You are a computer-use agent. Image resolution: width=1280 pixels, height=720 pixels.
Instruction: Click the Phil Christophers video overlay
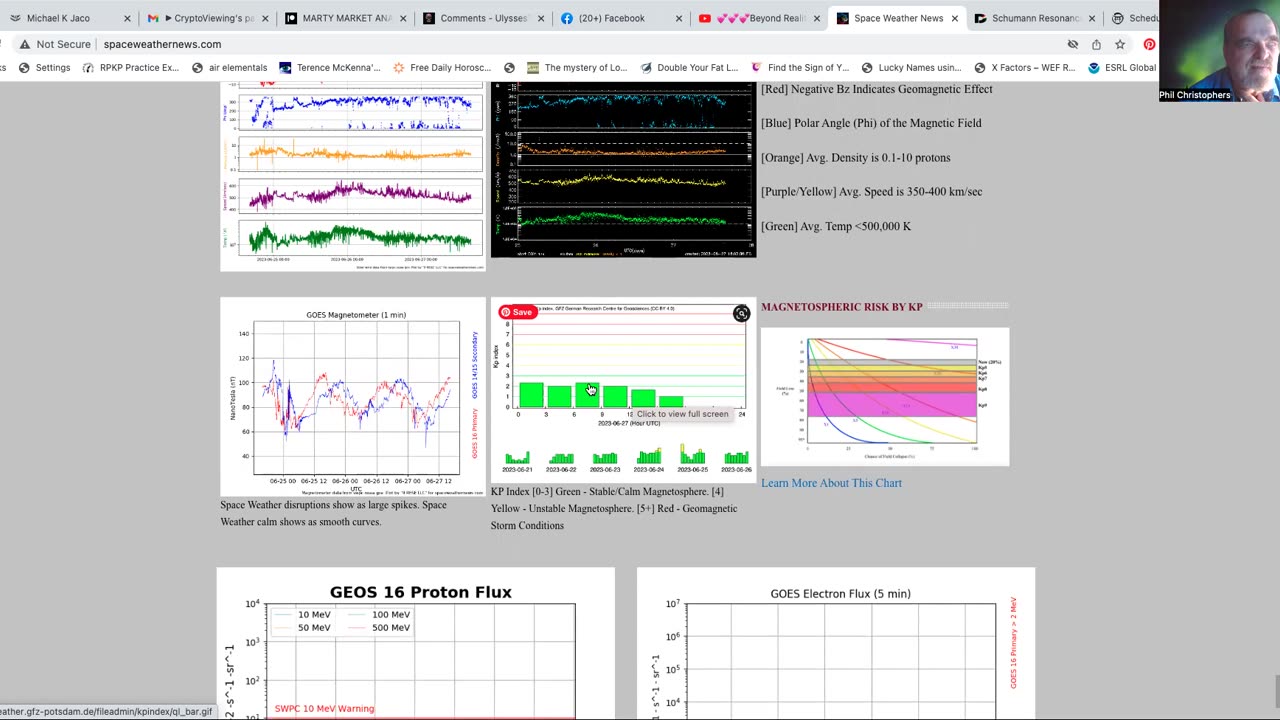coord(1219,52)
